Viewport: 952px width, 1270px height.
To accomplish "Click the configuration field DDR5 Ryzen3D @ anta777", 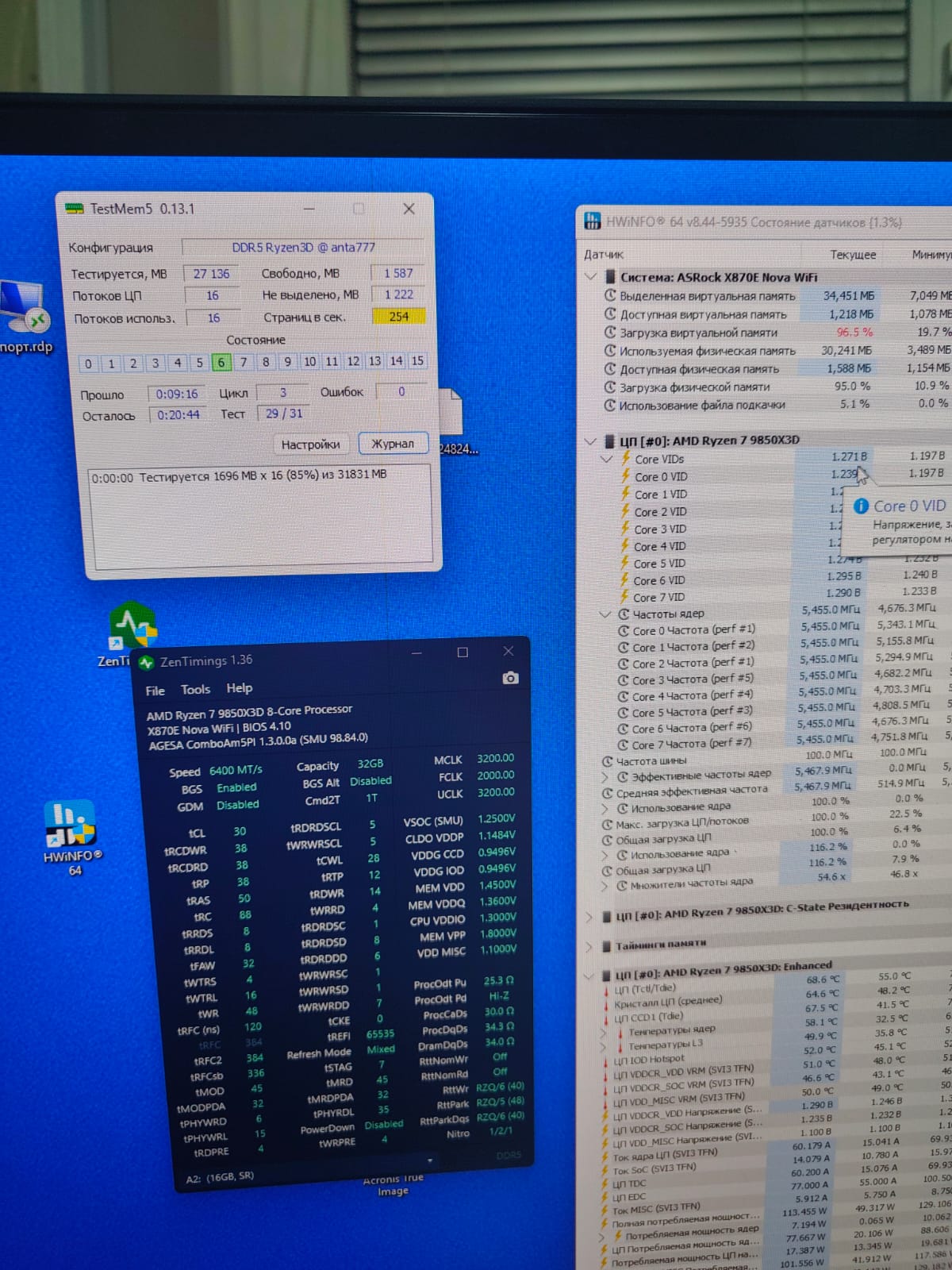I will (x=303, y=247).
